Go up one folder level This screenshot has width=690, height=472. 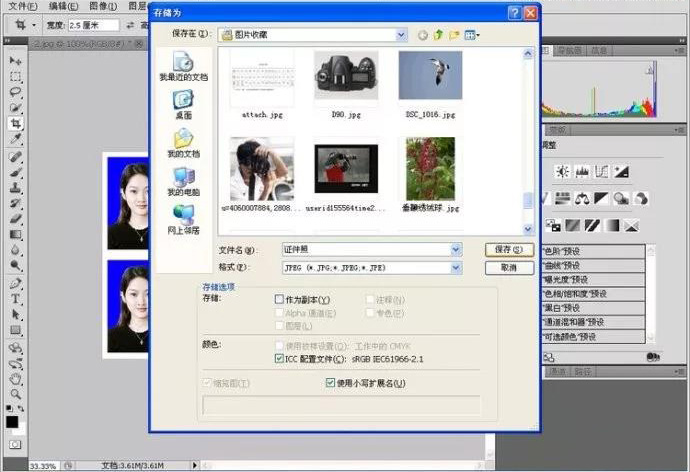(x=438, y=35)
